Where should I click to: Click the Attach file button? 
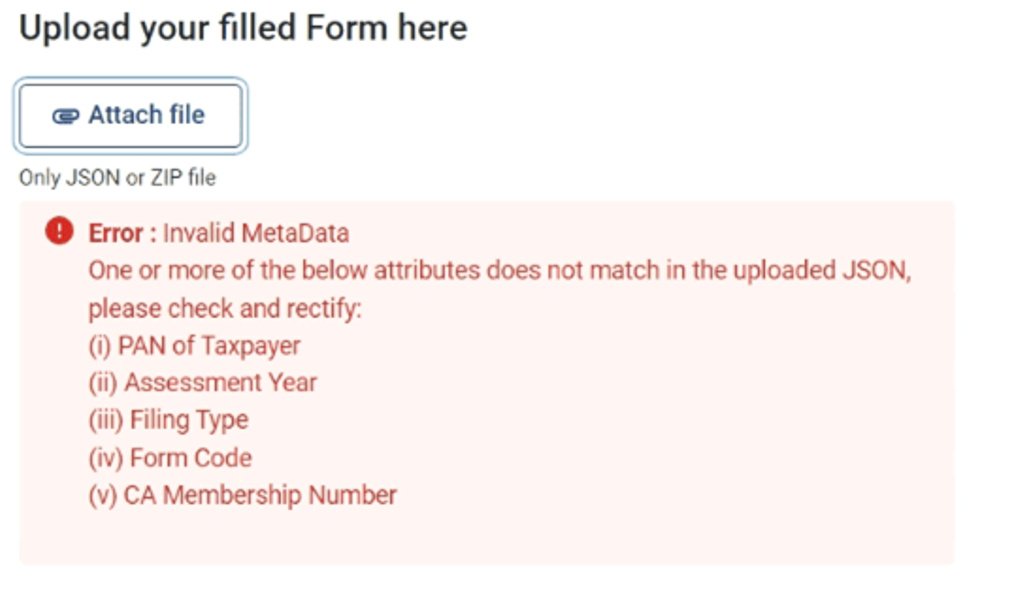131,115
